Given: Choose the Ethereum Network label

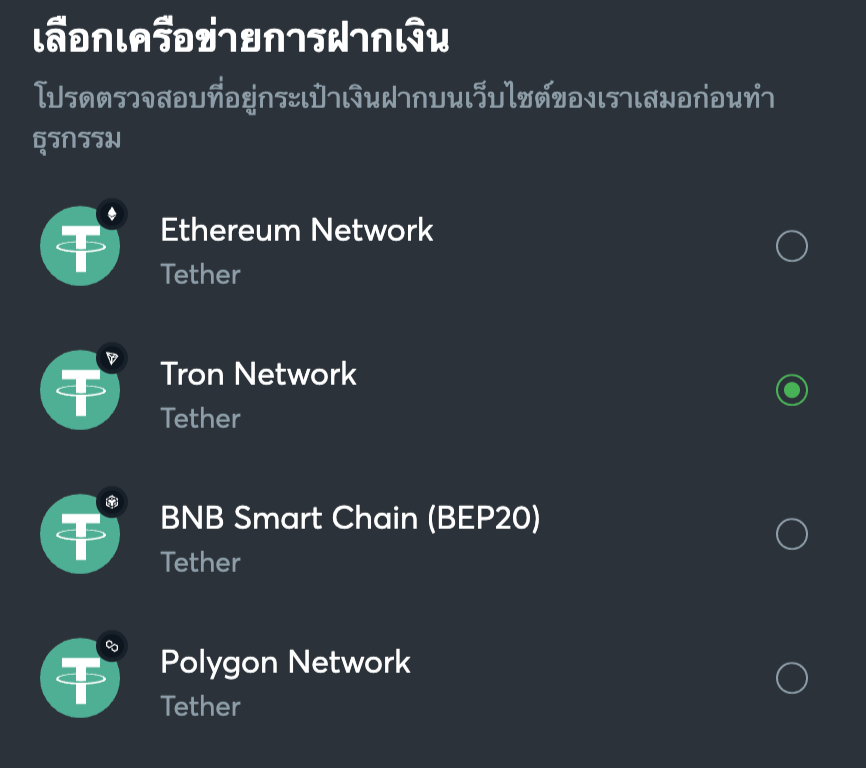Looking at the screenshot, I should [x=297, y=230].
